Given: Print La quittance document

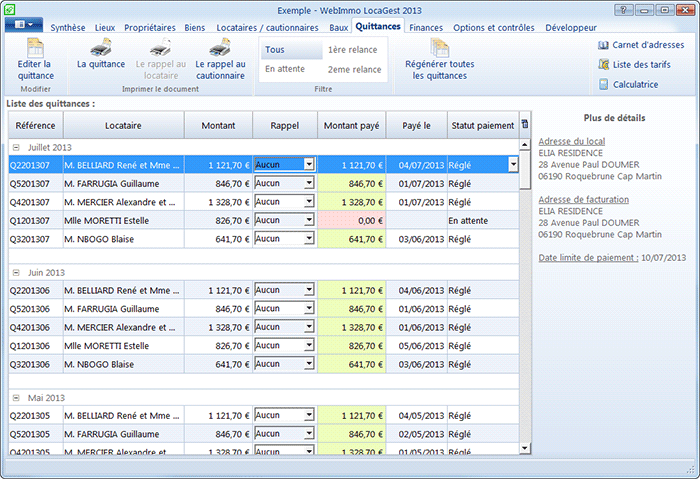Looking at the screenshot, I should click(x=100, y=56).
